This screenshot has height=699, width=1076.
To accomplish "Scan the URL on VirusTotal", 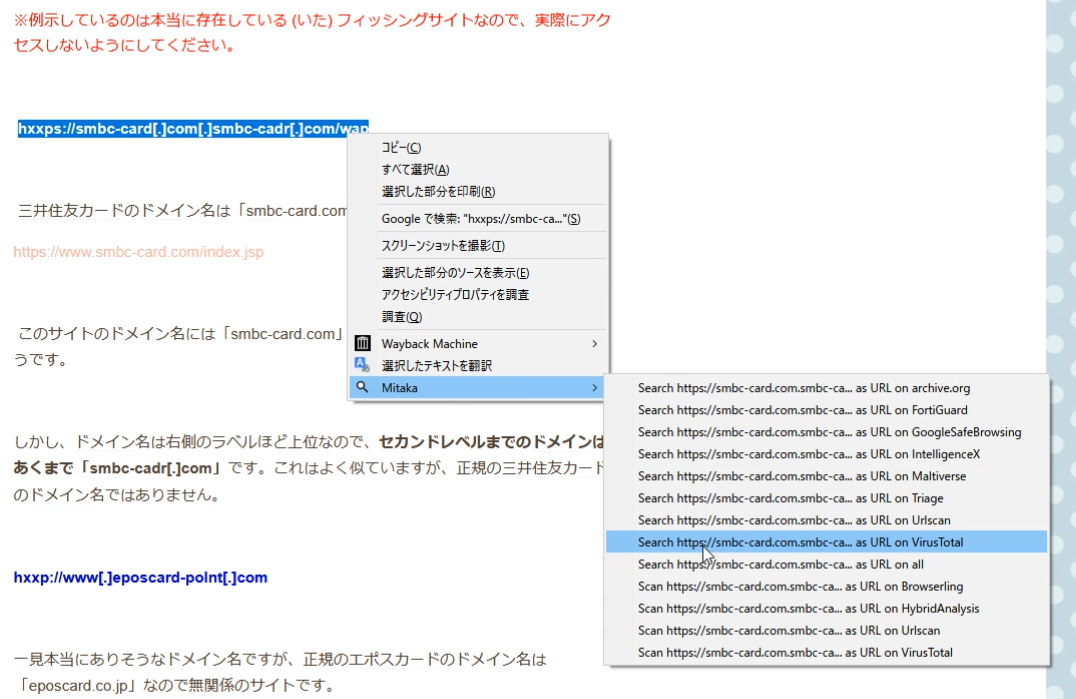I will [826, 652].
